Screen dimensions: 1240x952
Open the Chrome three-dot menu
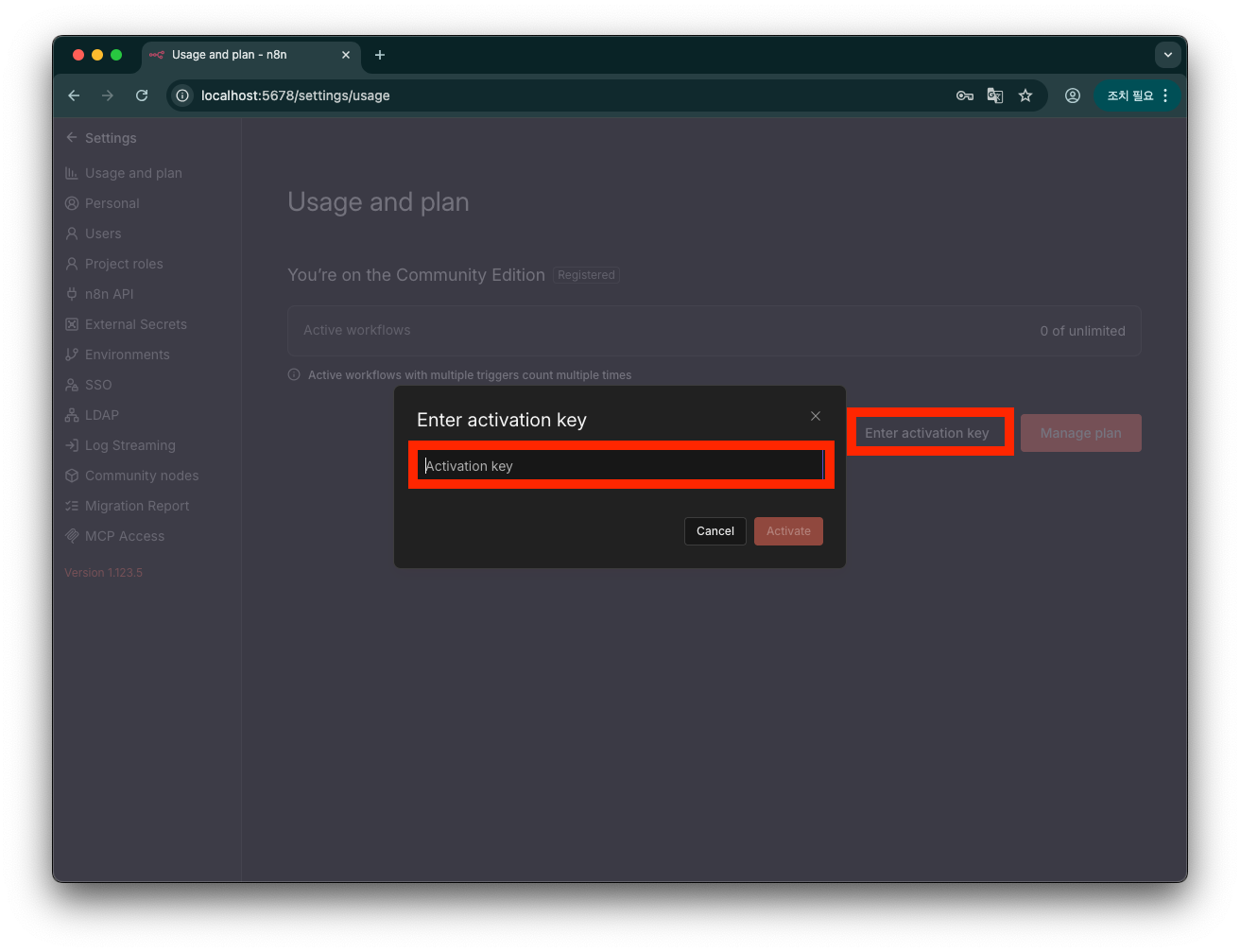tap(1165, 95)
